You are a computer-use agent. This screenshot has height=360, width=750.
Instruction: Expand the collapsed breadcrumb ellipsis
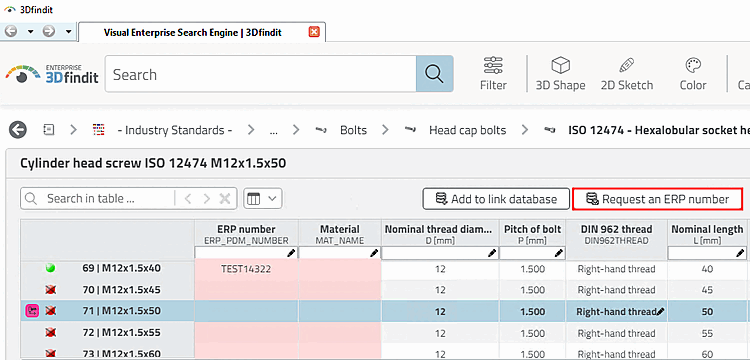click(274, 130)
